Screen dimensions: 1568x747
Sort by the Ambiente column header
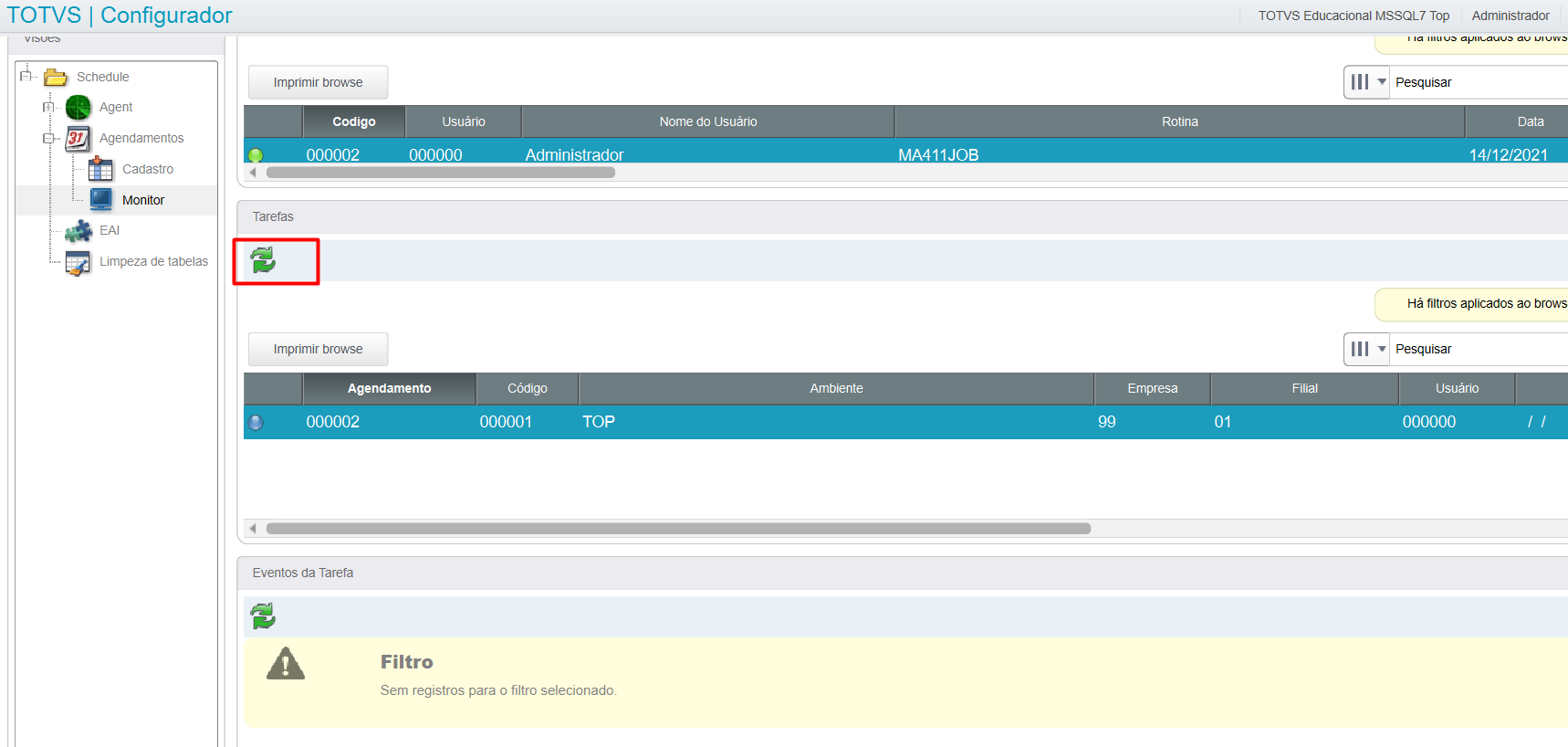pyautogui.click(x=837, y=388)
